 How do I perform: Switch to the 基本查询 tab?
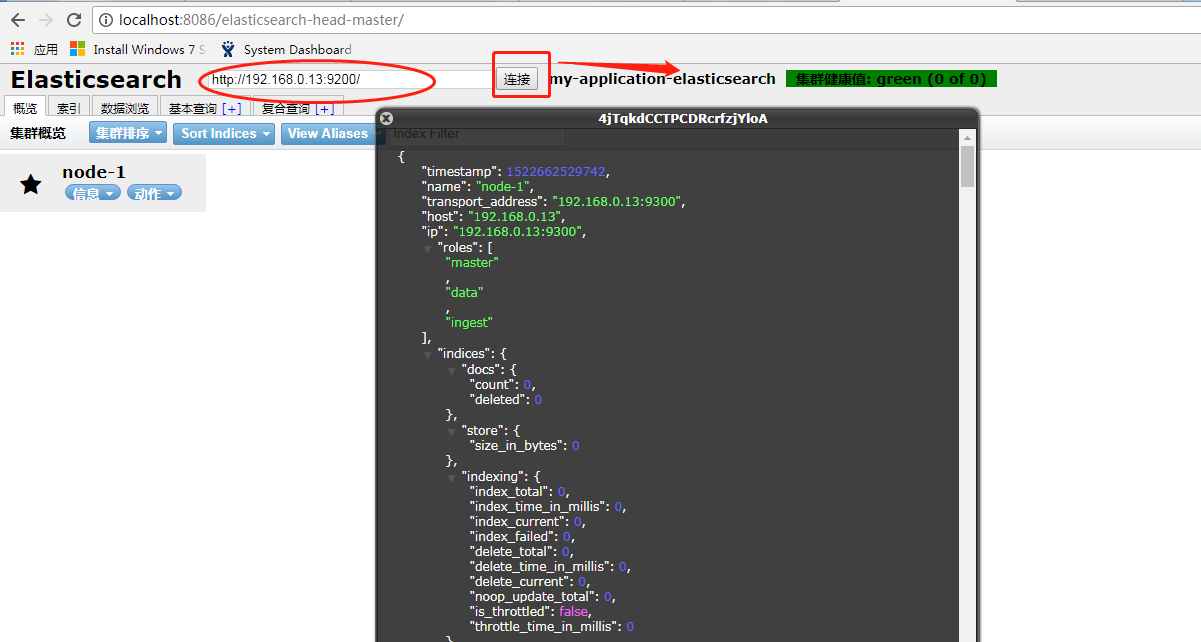[x=194, y=108]
